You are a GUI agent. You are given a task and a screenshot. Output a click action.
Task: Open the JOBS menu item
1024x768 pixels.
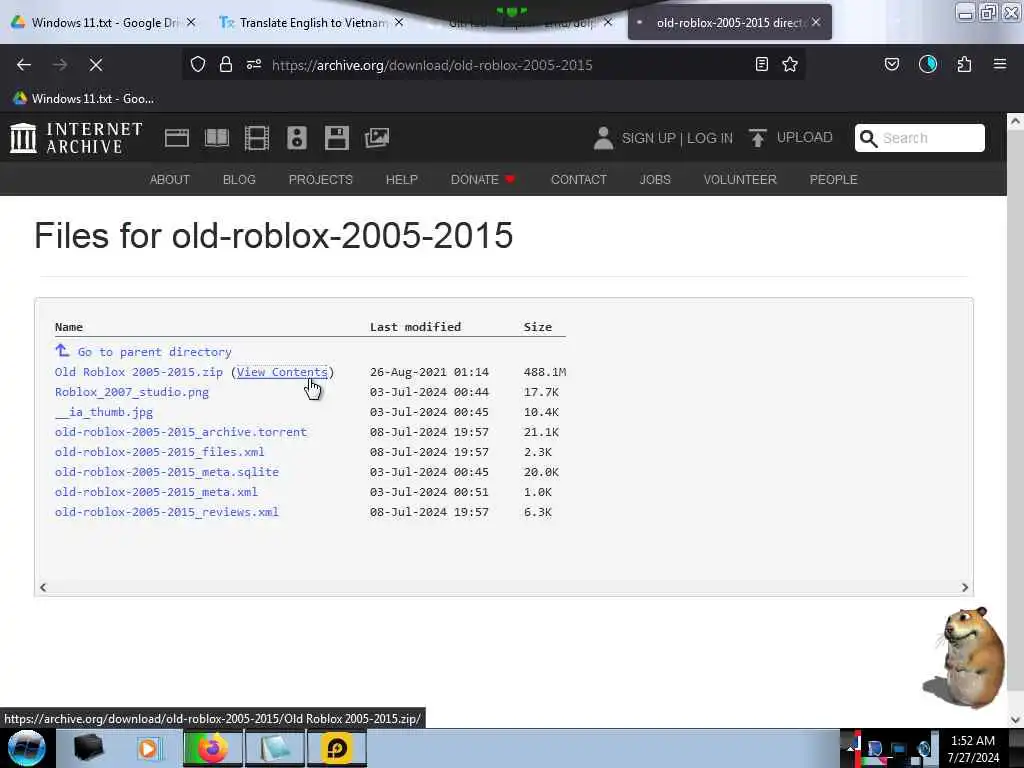[x=655, y=180]
